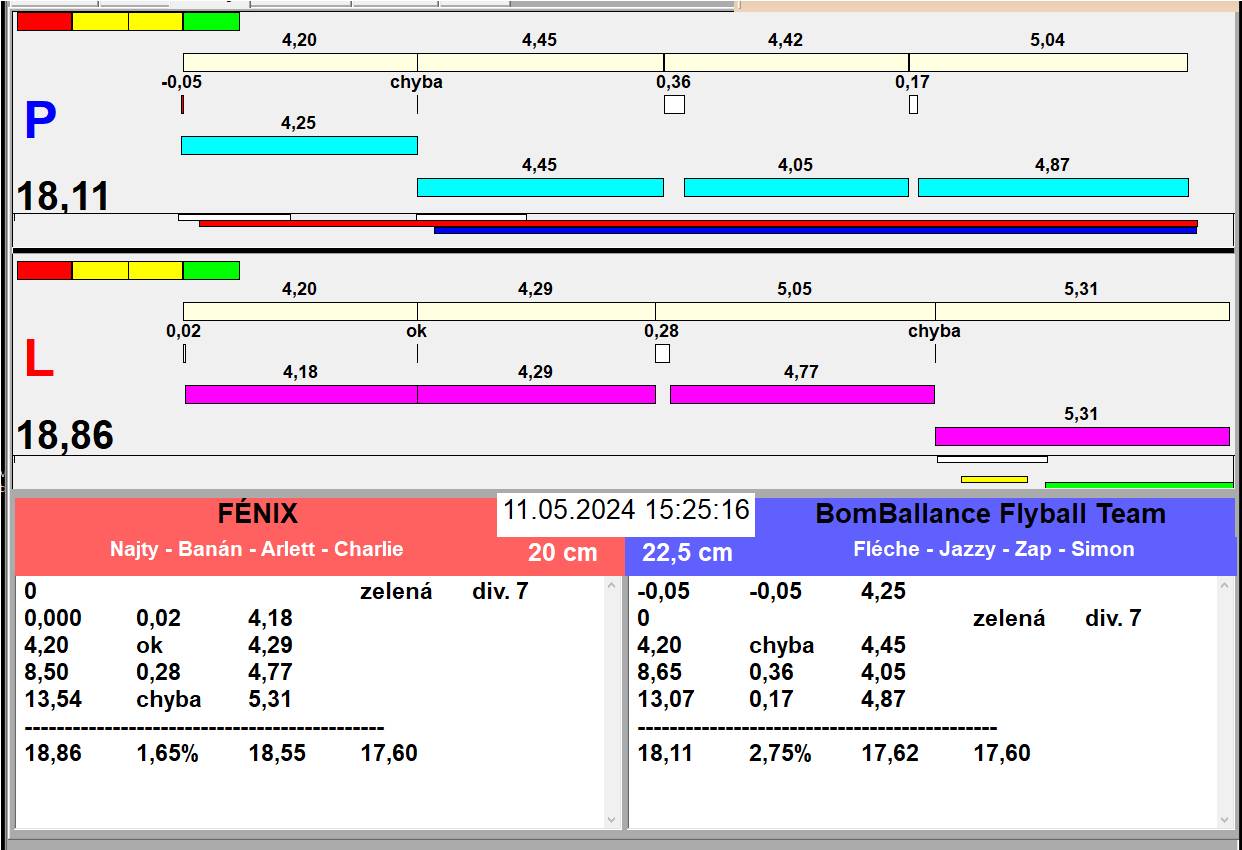This screenshot has height=850, width=1242.
Task: Click the 22,5 cm jump height label
Action: (687, 552)
